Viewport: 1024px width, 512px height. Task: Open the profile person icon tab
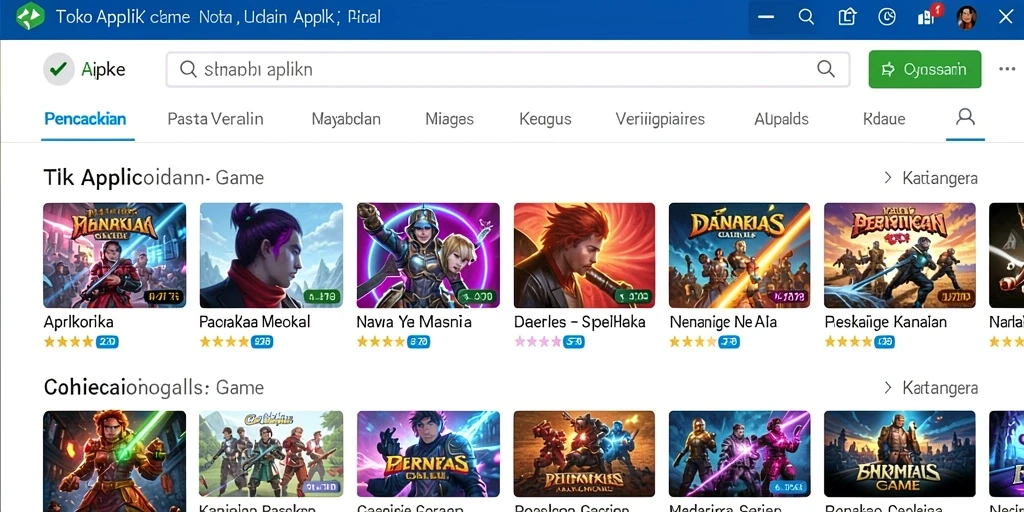tap(965, 118)
